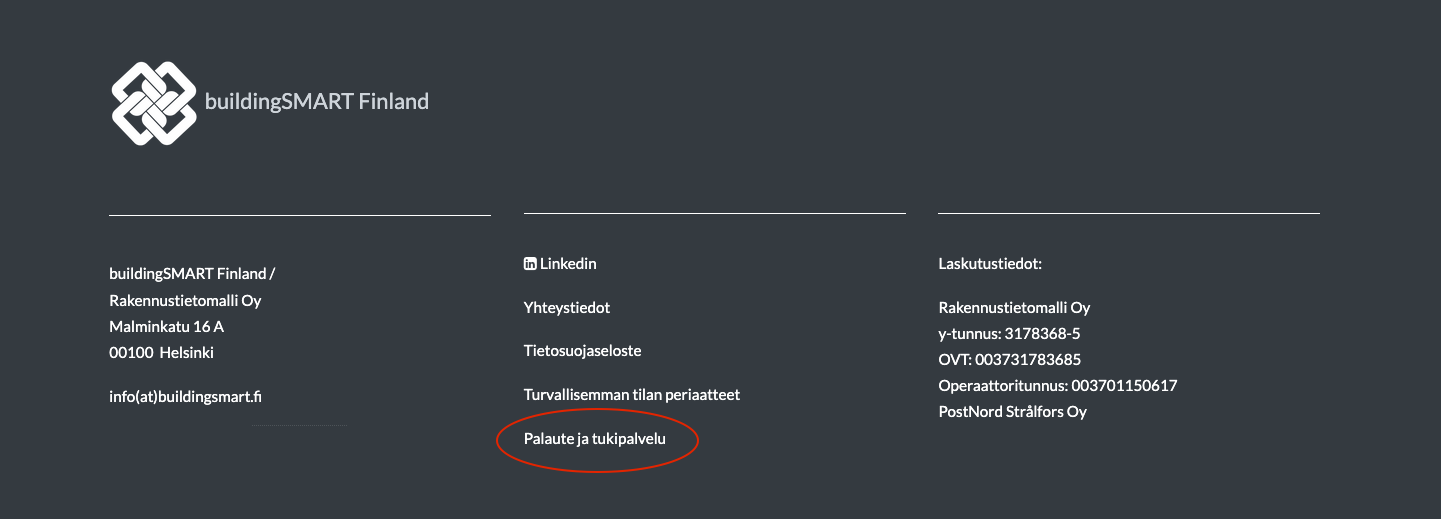The image size is (1441, 519).
Task: Click the buildingSMART Finland header text
Action: tap(316, 101)
